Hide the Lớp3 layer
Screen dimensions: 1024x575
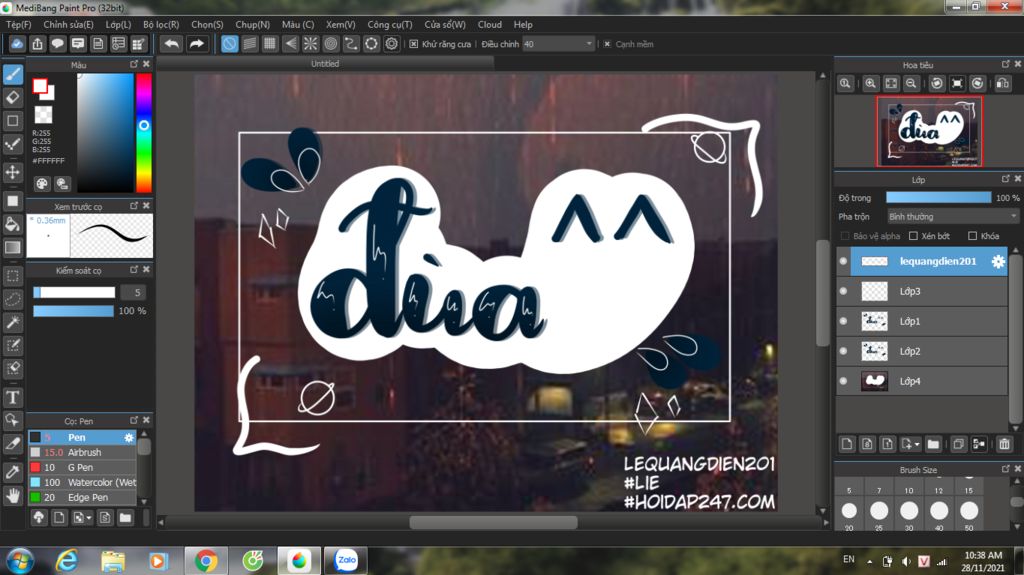843,291
